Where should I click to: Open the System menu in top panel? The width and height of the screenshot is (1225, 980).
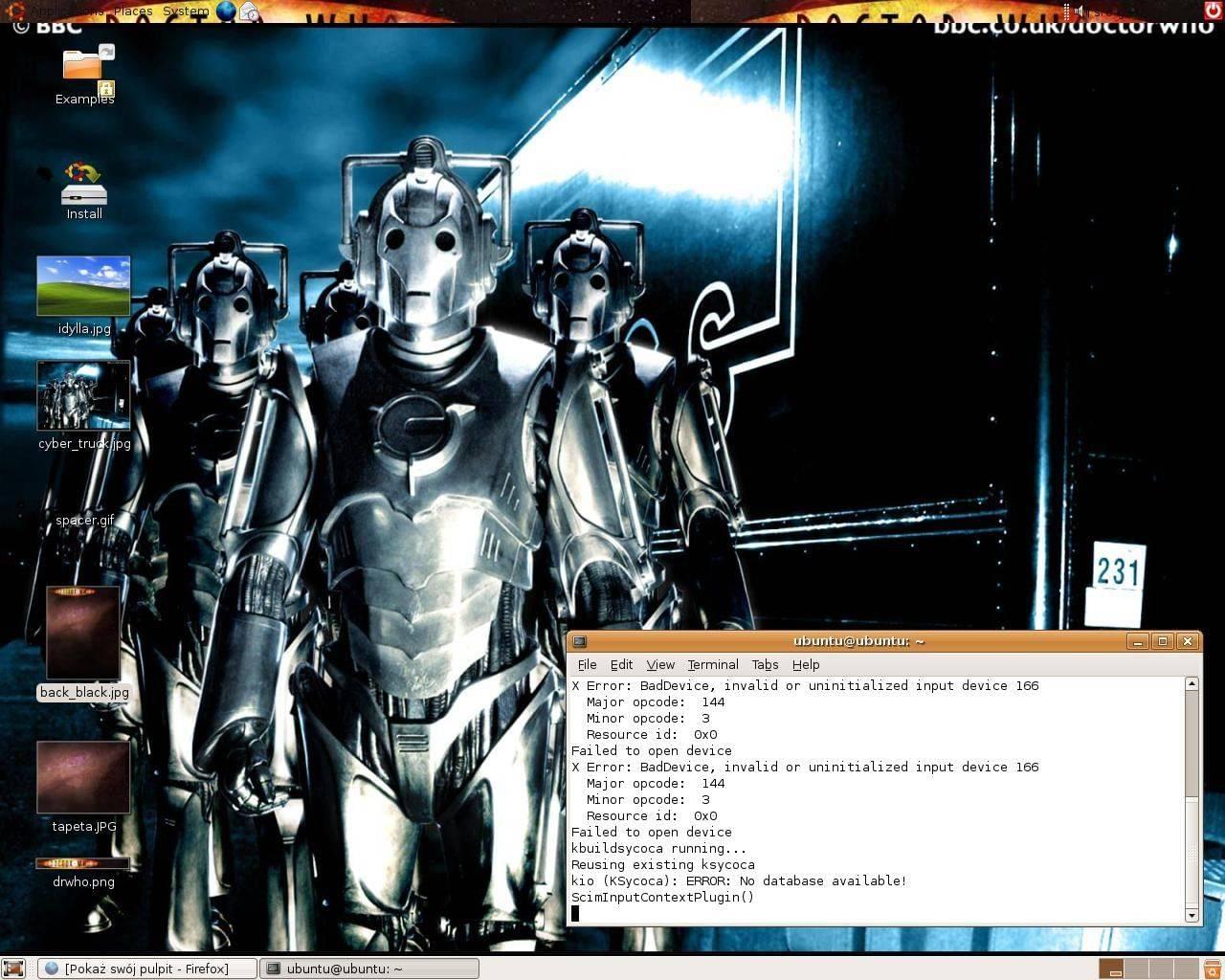186,11
